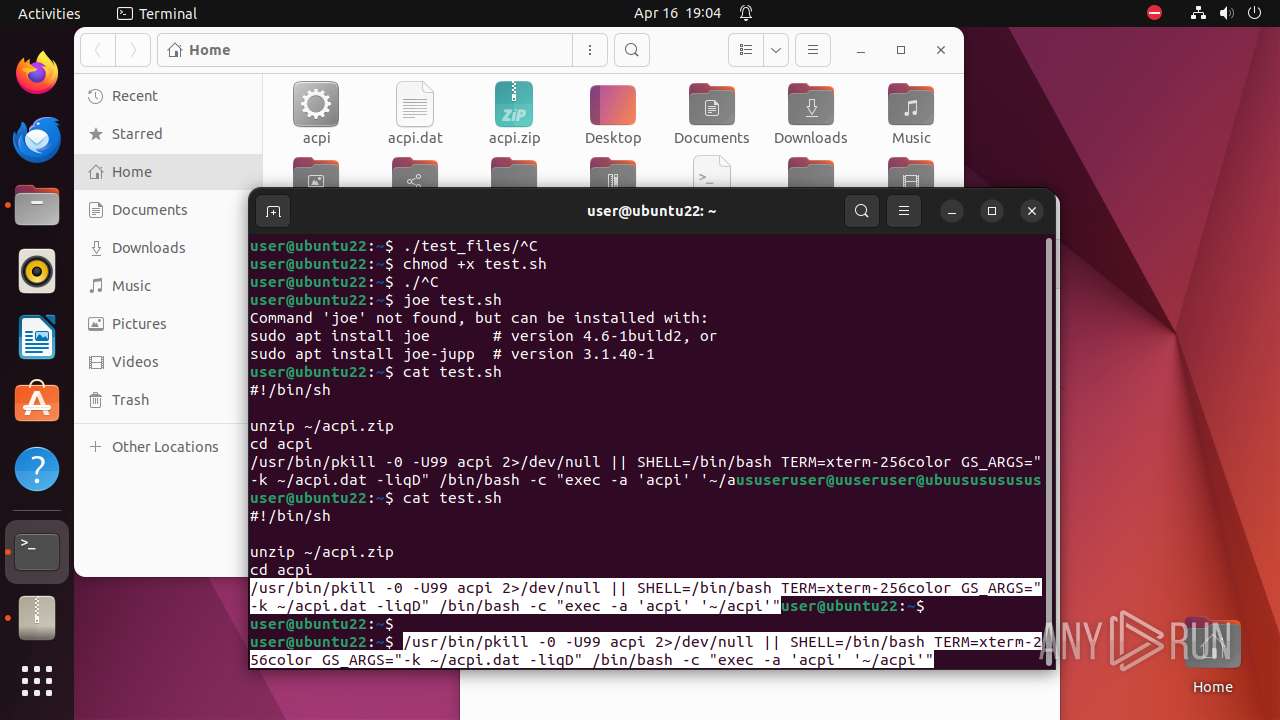Open Documents folder in file grid
1280x720 pixels.
[x=712, y=114]
